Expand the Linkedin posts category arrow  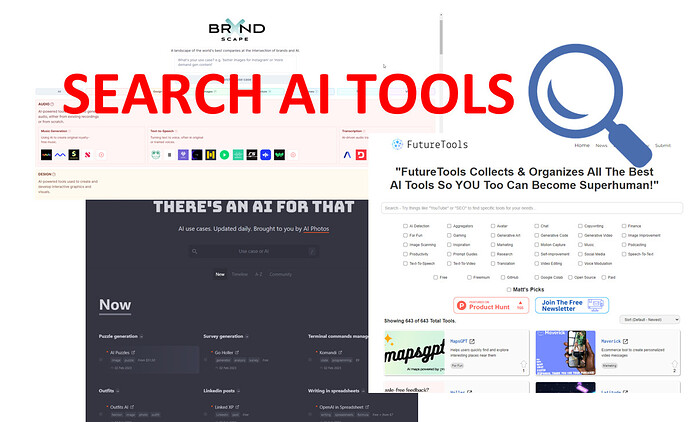tap(239, 391)
